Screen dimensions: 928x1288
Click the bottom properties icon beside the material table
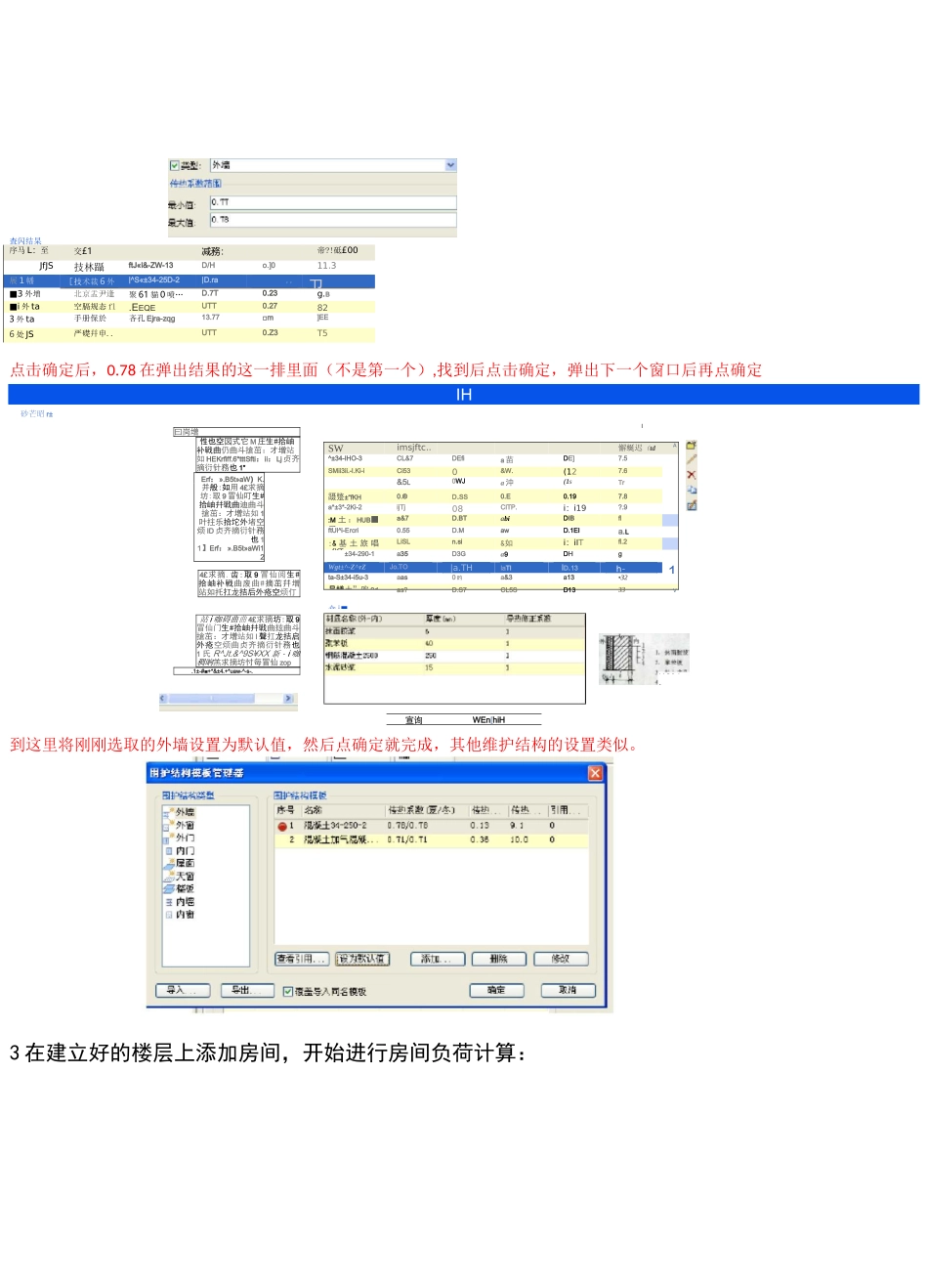(x=692, y=505)
